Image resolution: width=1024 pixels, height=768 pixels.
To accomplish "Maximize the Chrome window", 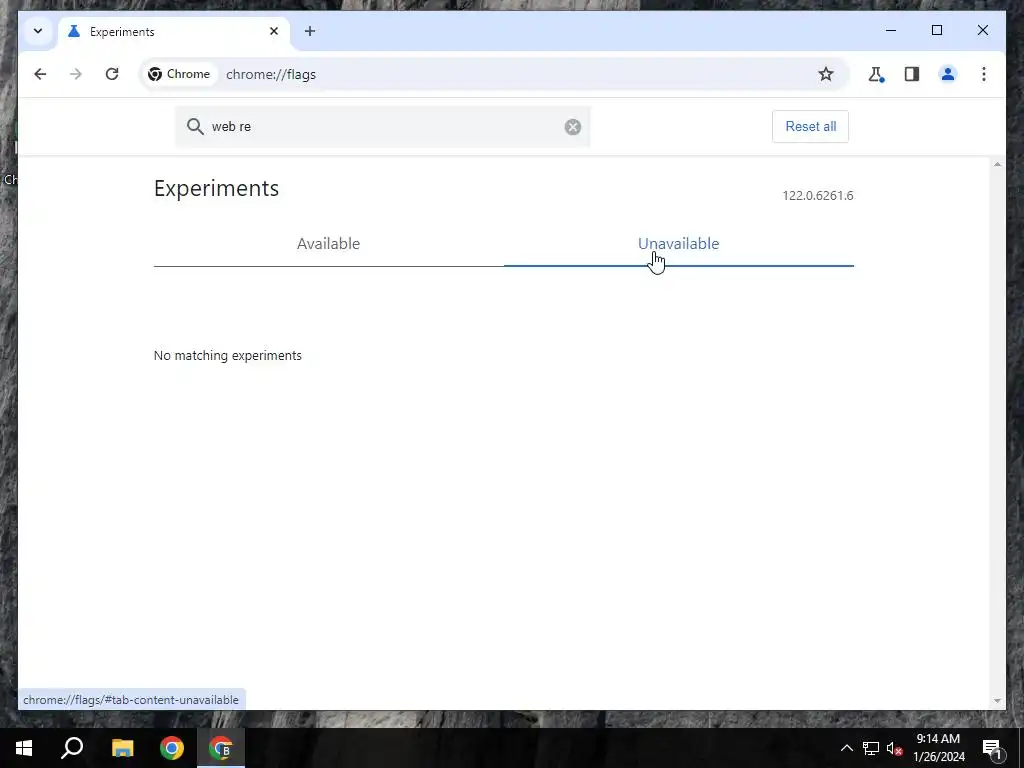I will (x=936, y=30).
